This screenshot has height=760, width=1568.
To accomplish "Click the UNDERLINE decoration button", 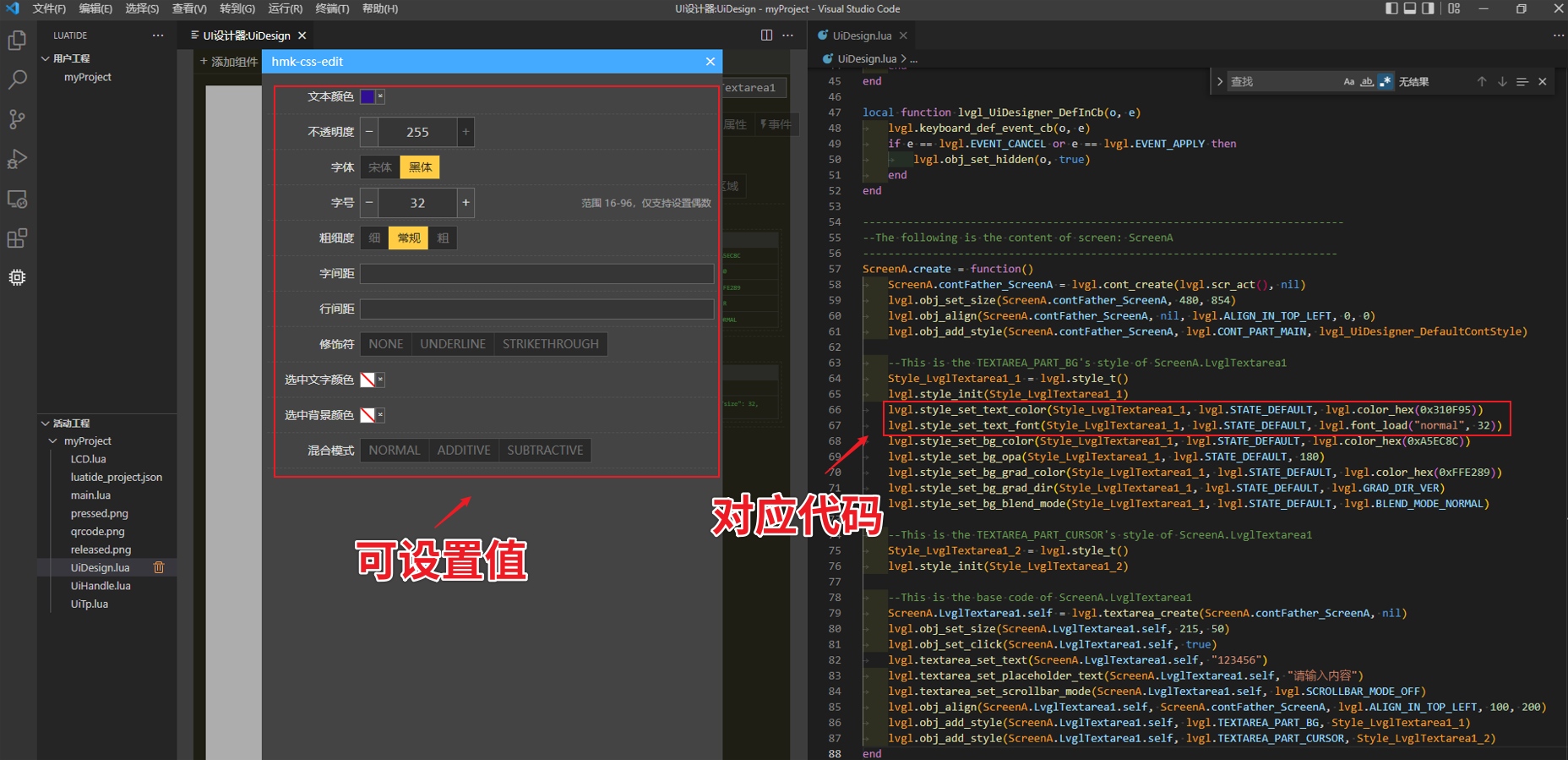I will coord(453,344).
